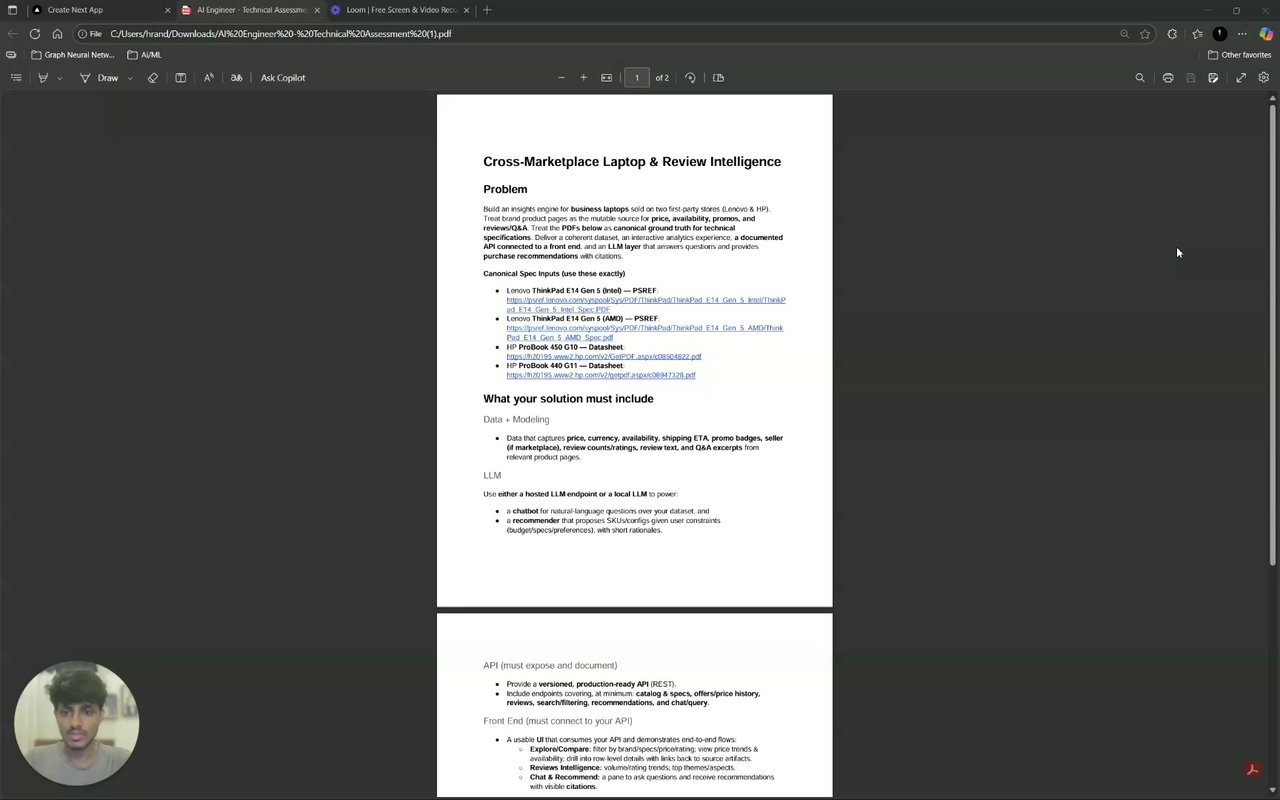The height and width of the screenshot is (800, 1280).
Task: Open the Settings and more menu
Action: click(x=1242, y=34)
